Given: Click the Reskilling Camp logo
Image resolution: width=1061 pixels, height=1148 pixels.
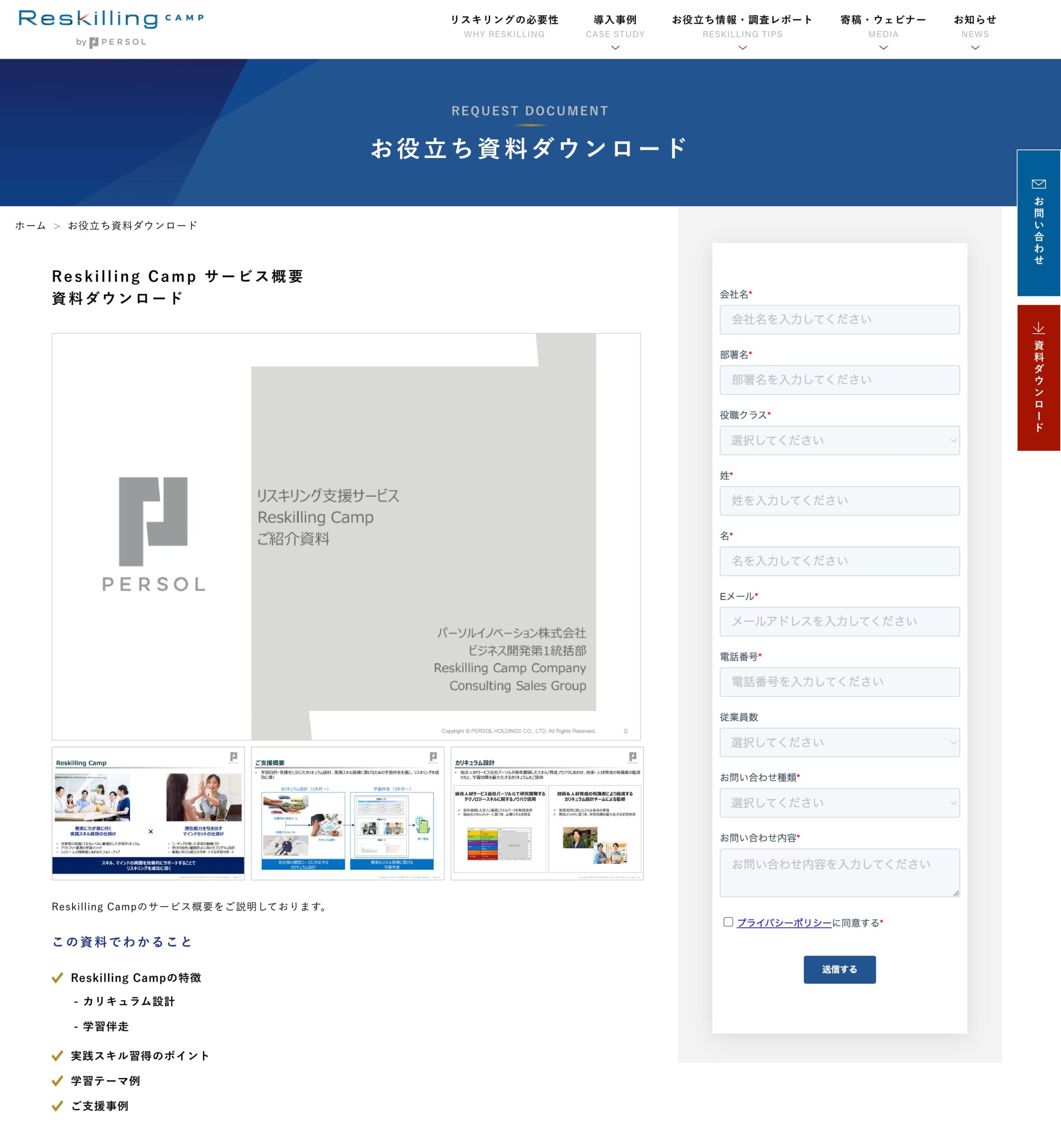Looking at the screenshot, I should coord(111,28).
